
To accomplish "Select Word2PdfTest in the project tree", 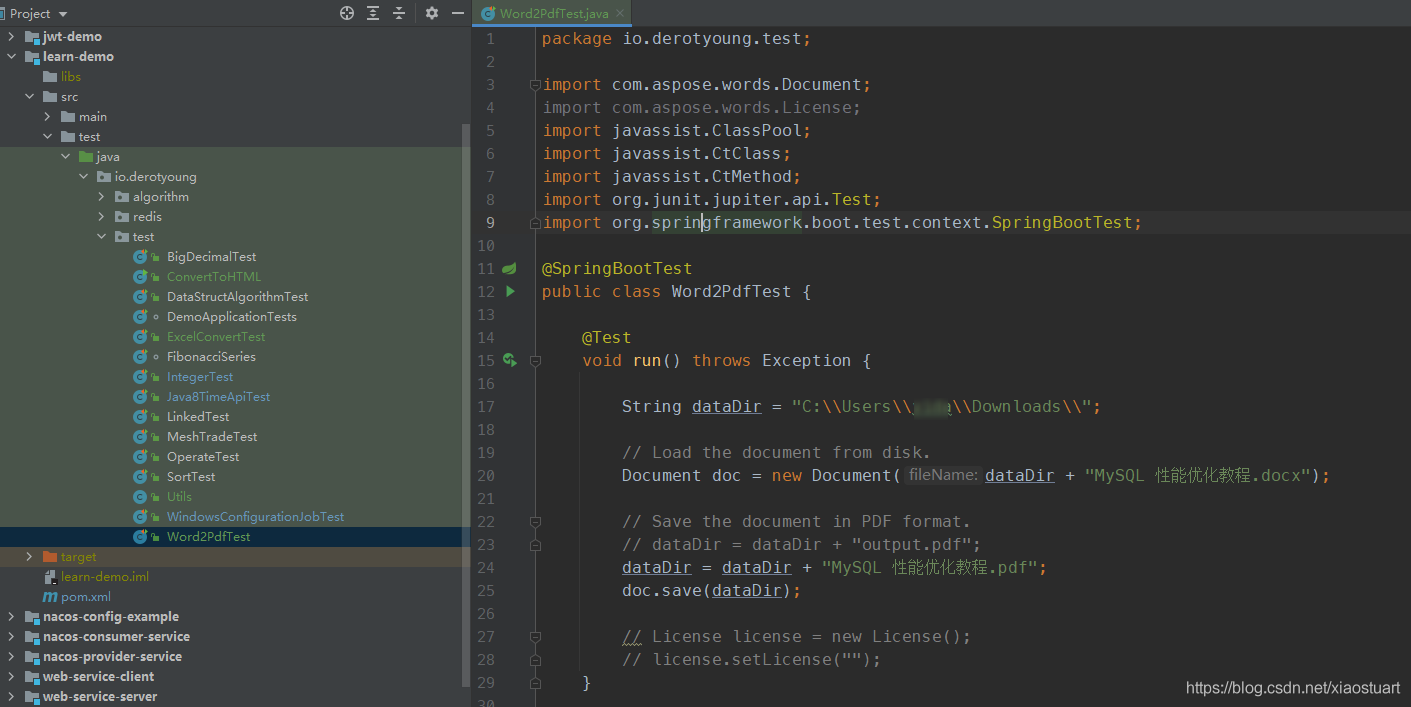I will (209, 537).
